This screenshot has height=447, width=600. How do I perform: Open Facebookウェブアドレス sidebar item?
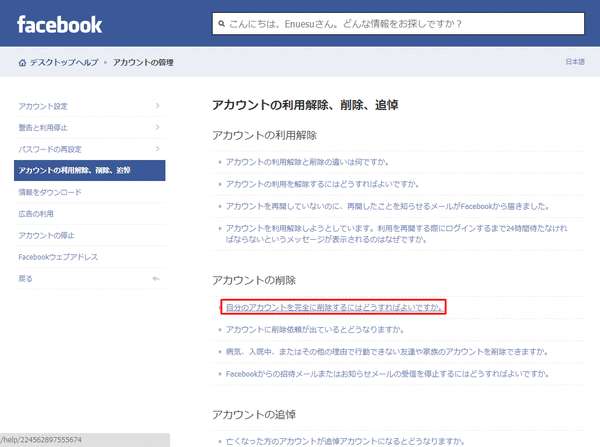click(58, 257)
